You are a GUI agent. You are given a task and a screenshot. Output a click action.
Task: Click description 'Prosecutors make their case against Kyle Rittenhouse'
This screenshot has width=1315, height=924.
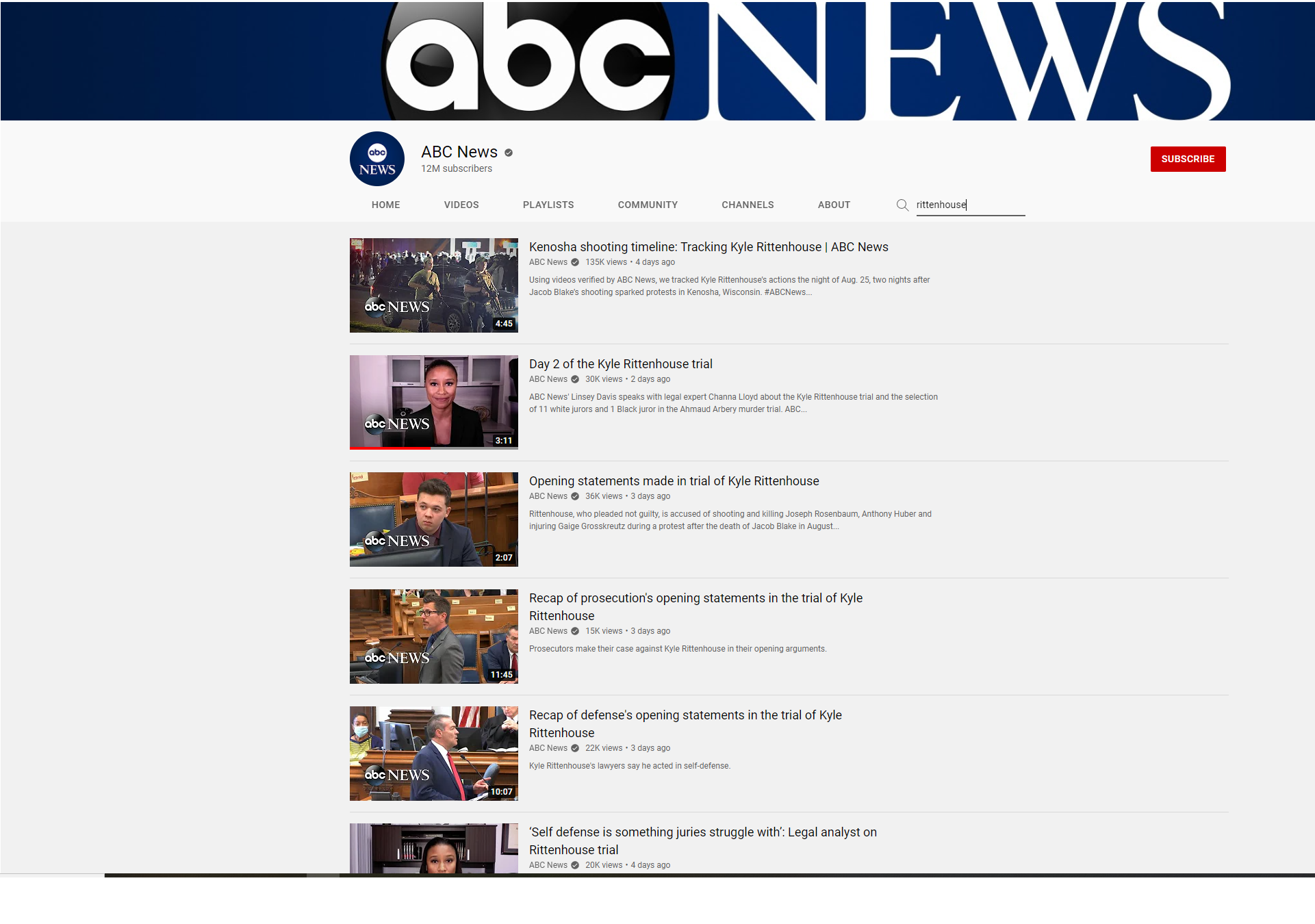click(x=678, y=649)
